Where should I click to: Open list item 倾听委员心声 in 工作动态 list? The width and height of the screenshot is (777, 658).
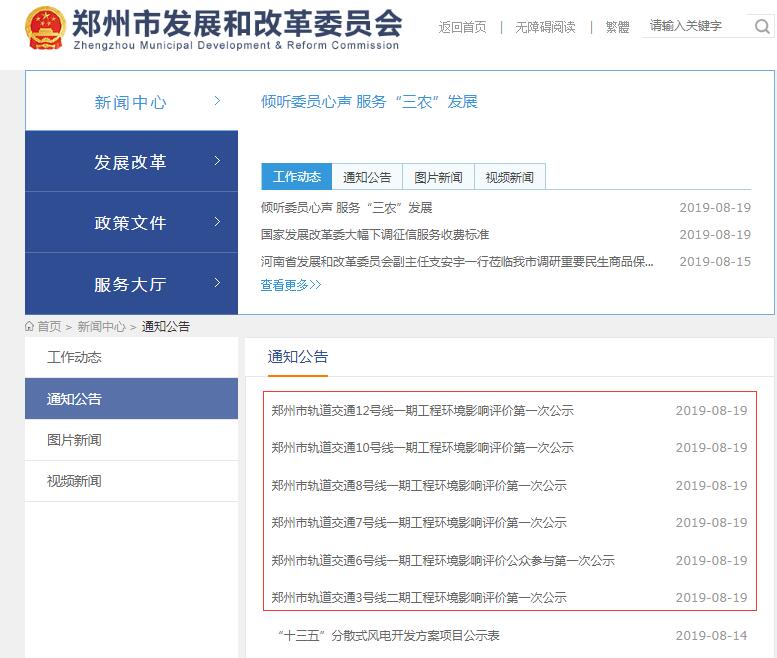click(346, 208)
